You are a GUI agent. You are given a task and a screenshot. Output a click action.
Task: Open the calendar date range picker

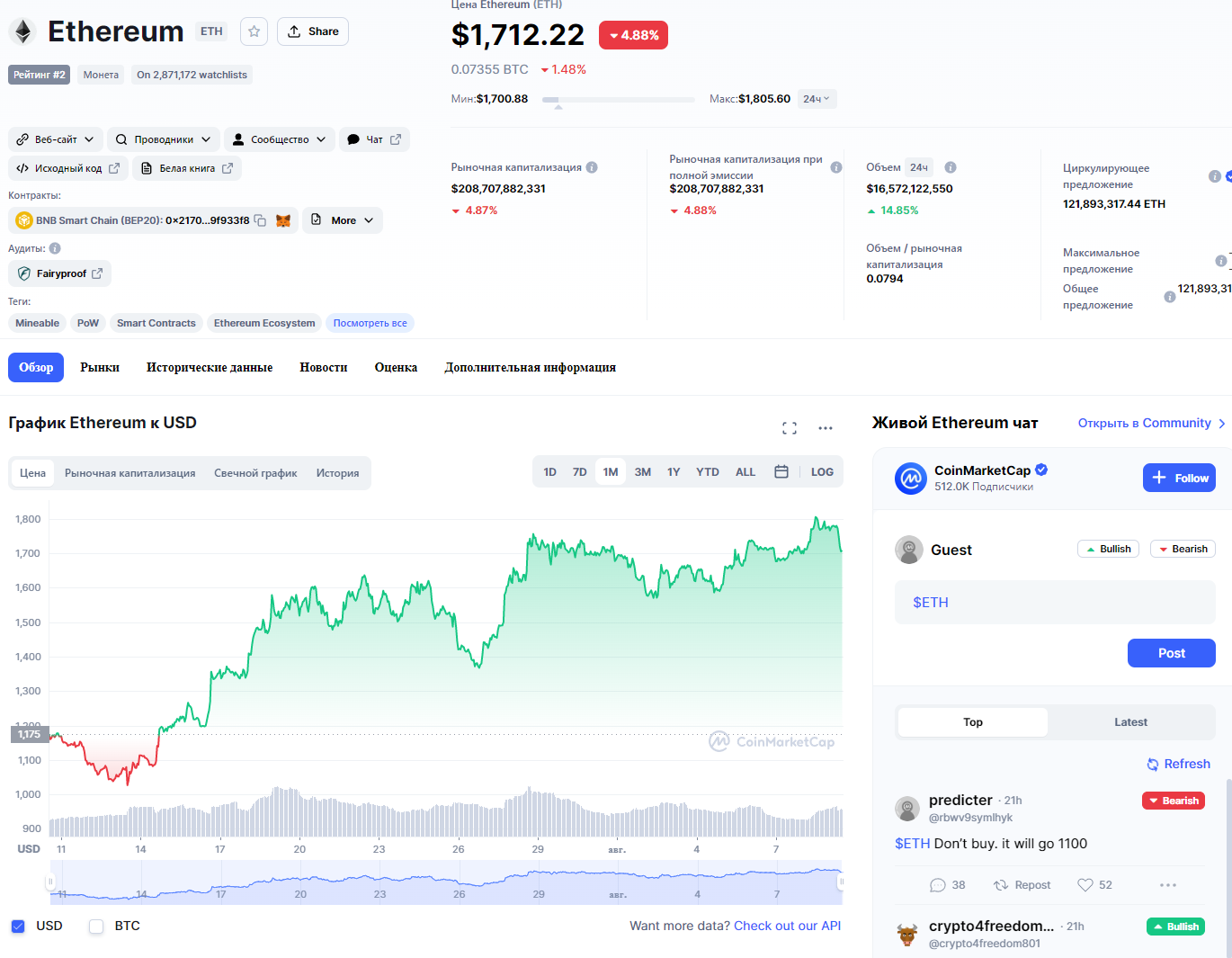(781, 472)
